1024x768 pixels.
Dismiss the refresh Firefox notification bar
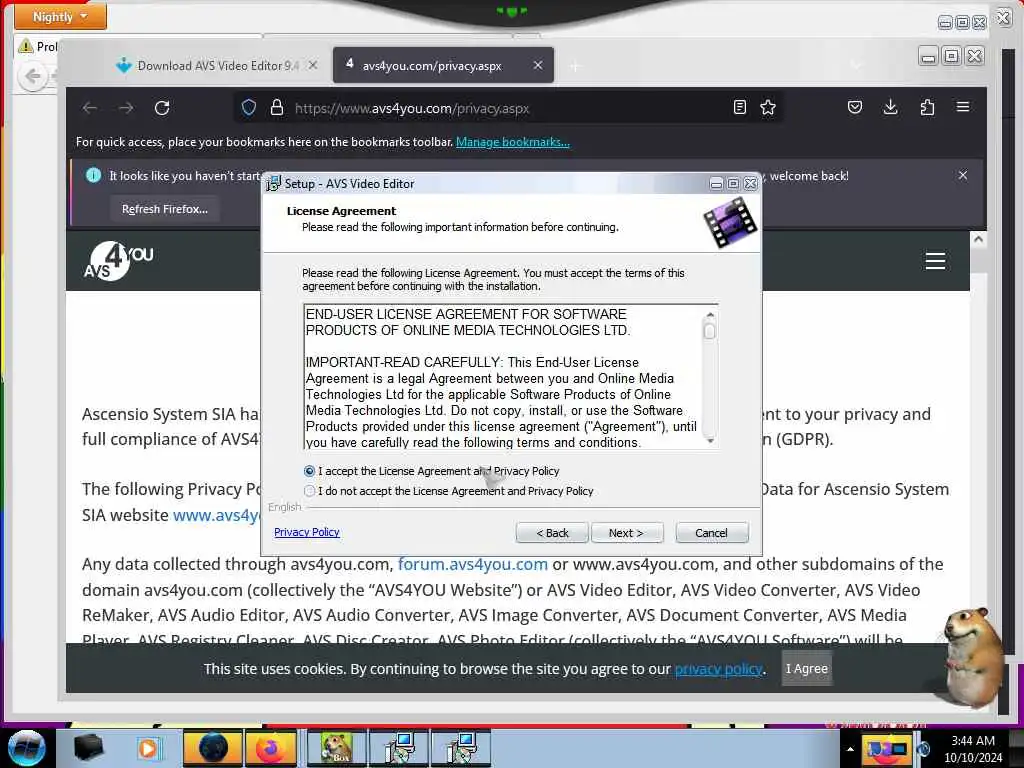point(963,175)
